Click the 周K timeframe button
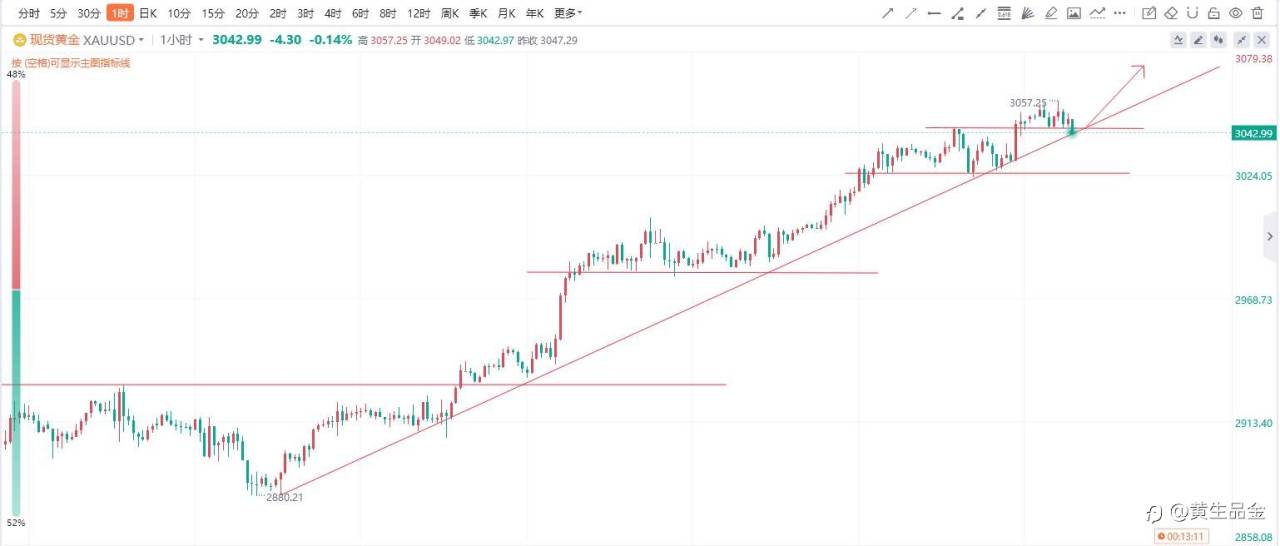This screenshot has width=1280, height=546. (x=450, y=13)
